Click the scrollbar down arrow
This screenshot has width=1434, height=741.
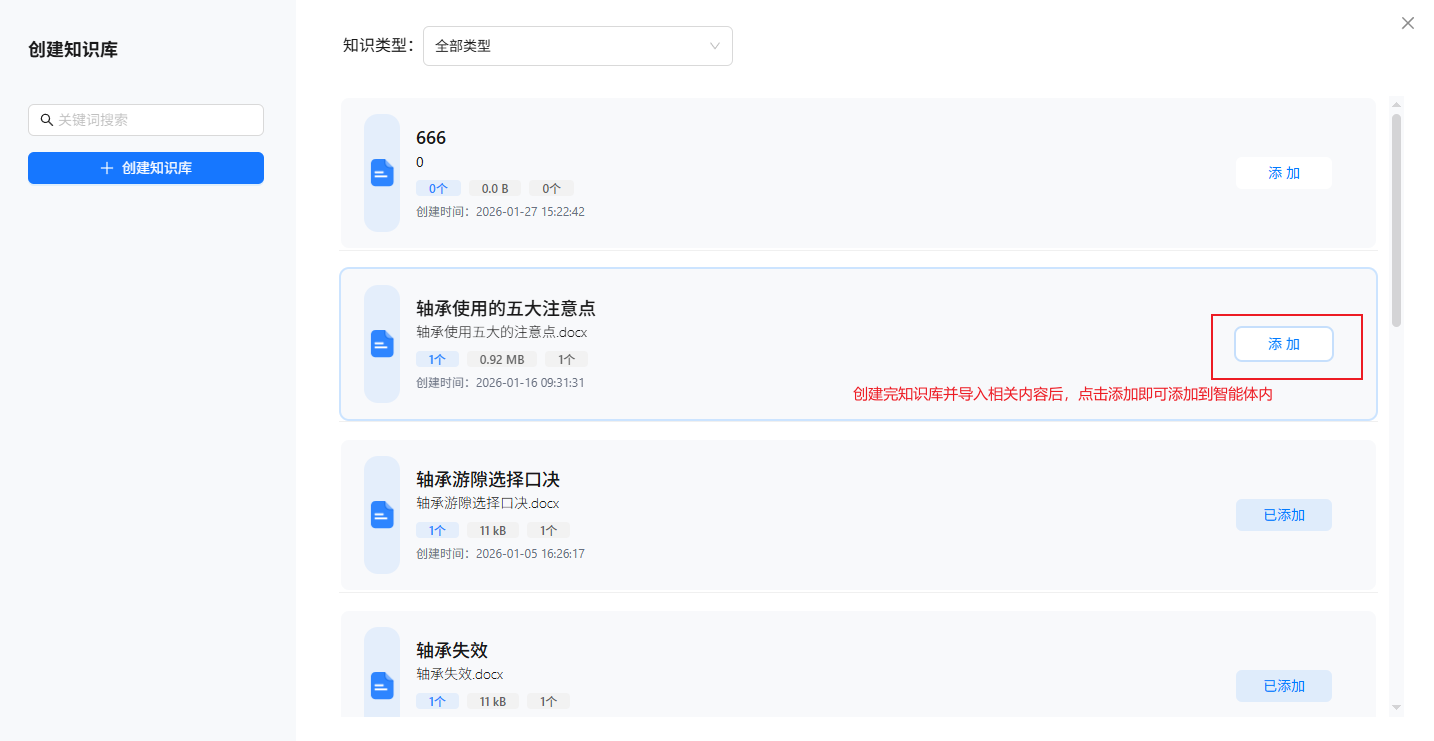pyautogui.click(x=1396, y=708)
